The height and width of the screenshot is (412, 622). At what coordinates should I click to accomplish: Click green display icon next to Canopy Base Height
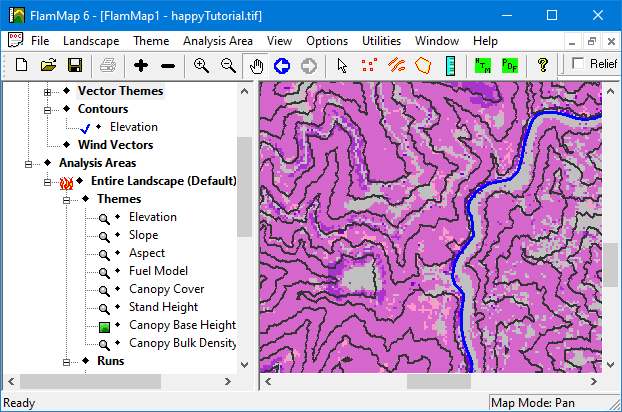(104, 327)
